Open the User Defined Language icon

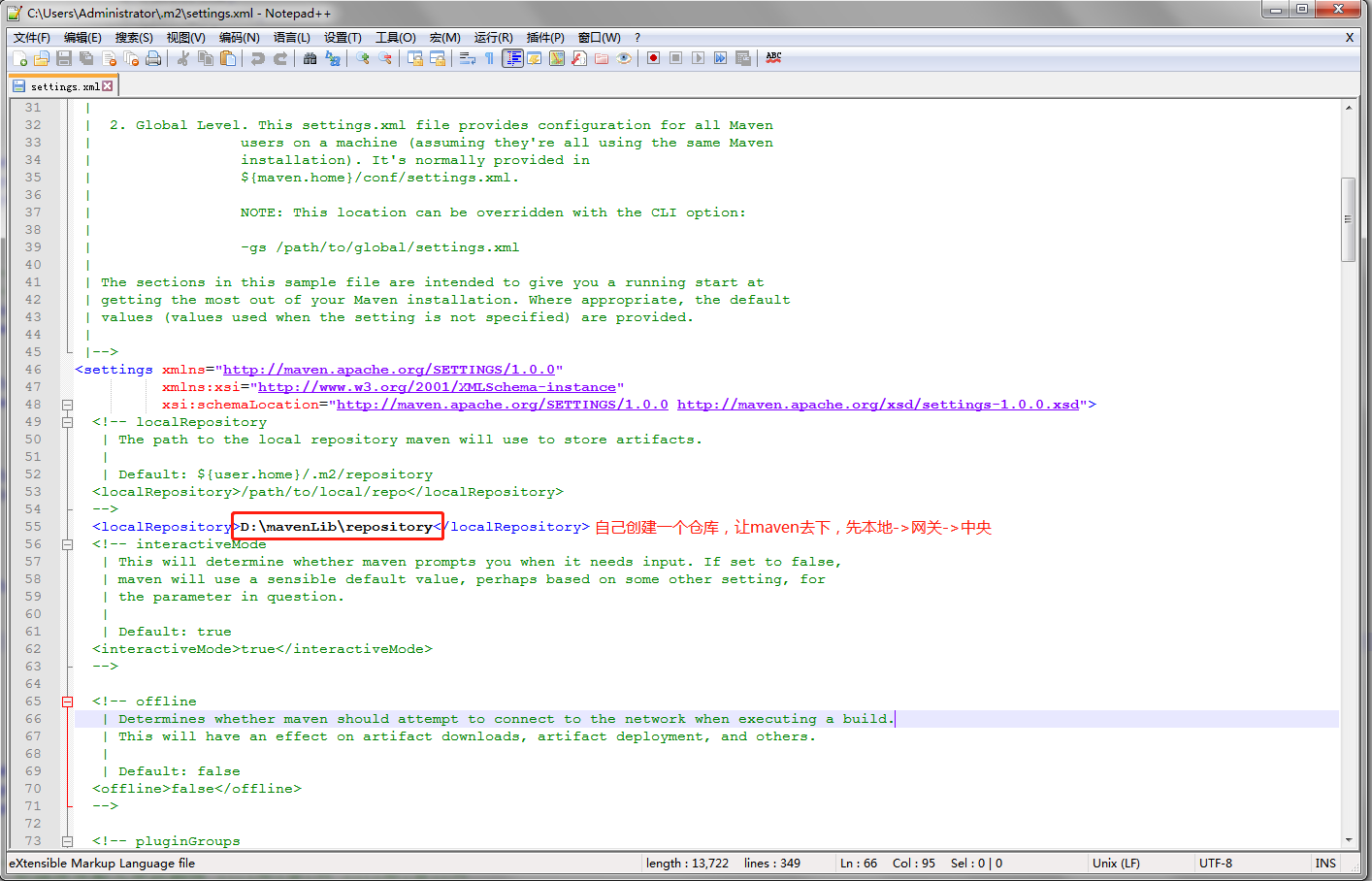point(535,58)
